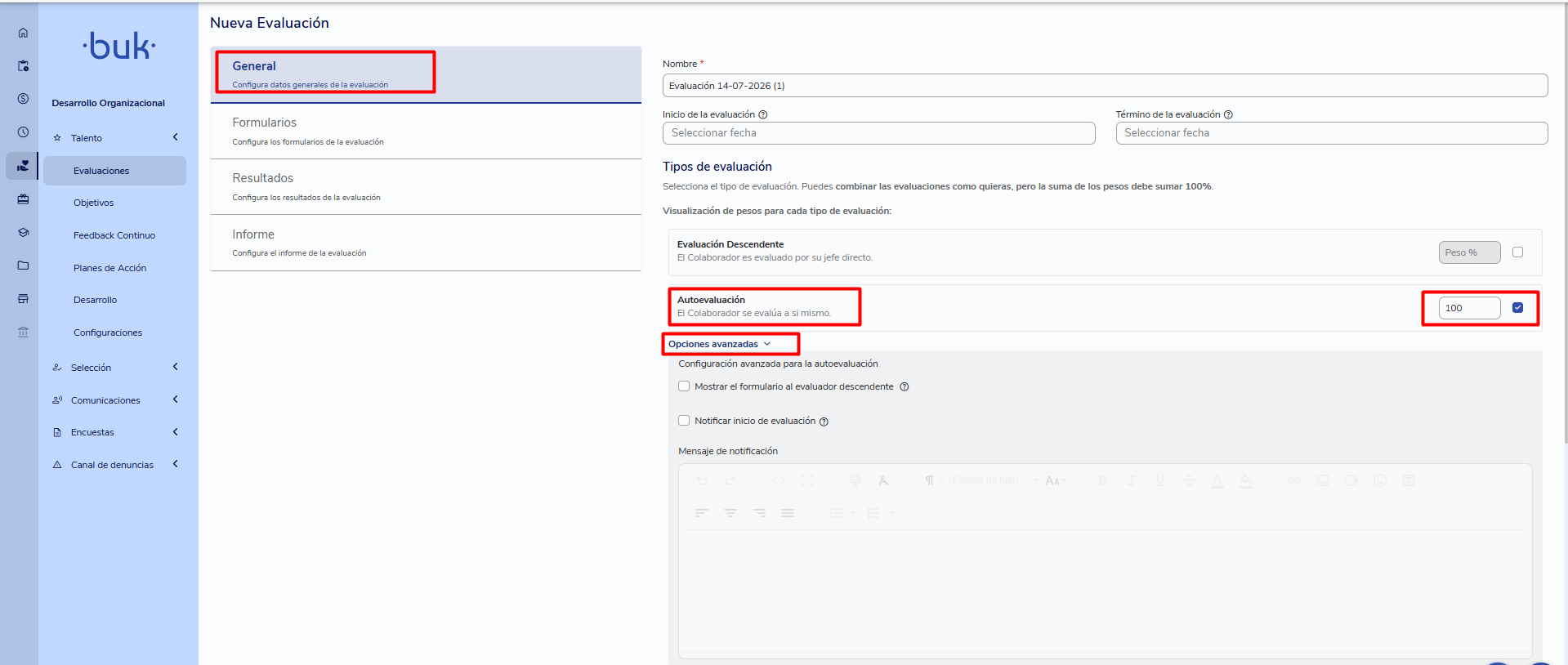Open the Familia de fuente dropdown

pyautogui.click(x=994, y=480)
